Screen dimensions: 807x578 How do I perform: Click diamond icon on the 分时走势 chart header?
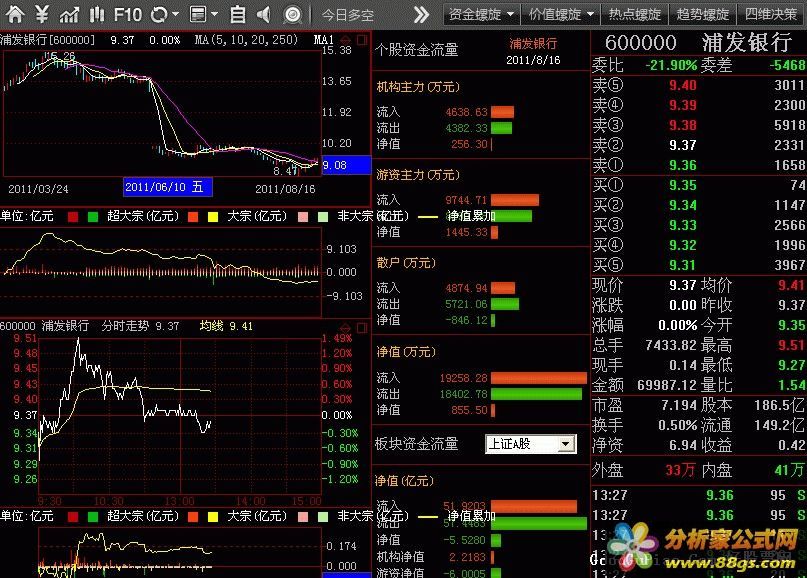tap(346, 327)
